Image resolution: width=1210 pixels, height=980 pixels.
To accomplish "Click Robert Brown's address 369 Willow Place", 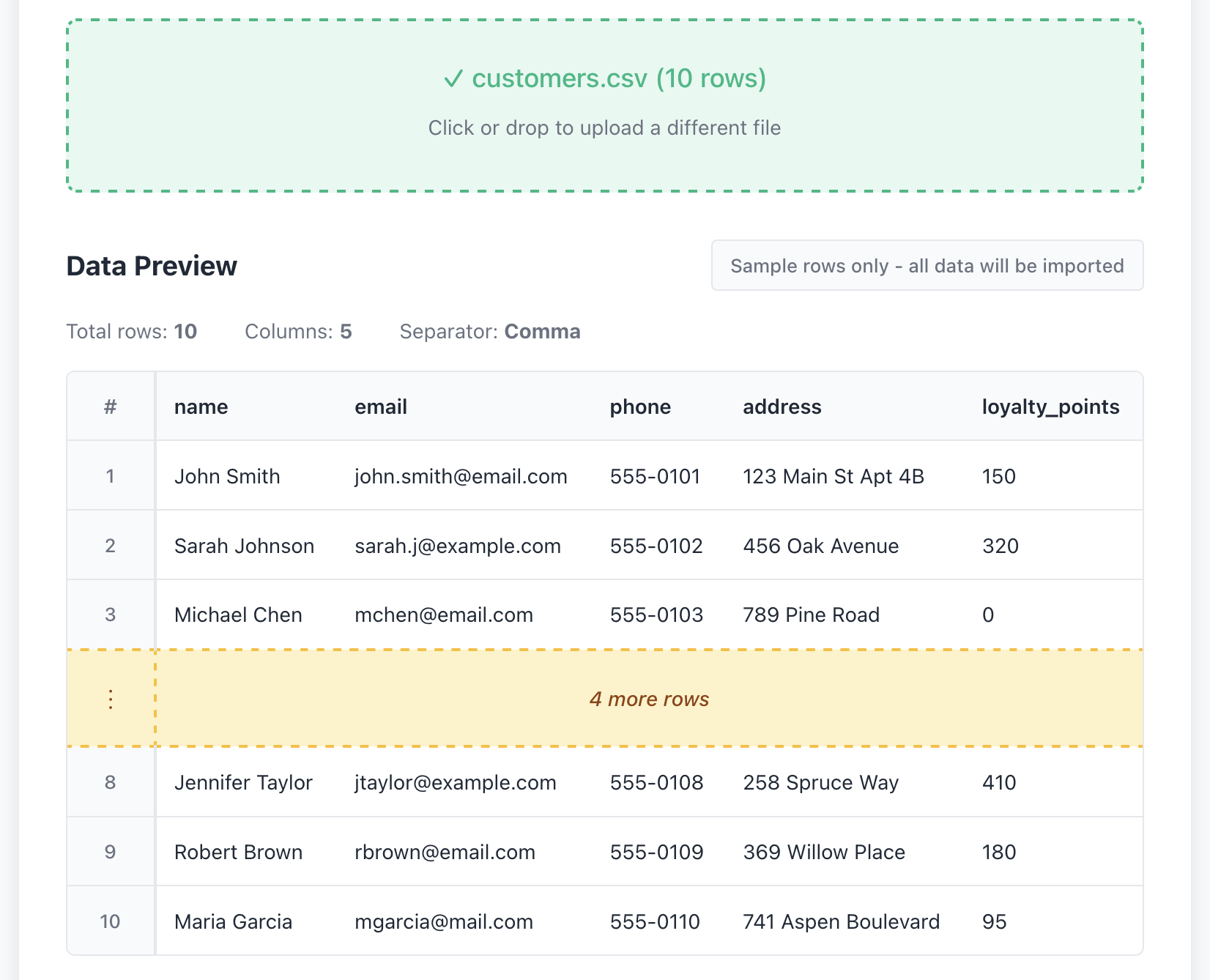I will (823, 852).
